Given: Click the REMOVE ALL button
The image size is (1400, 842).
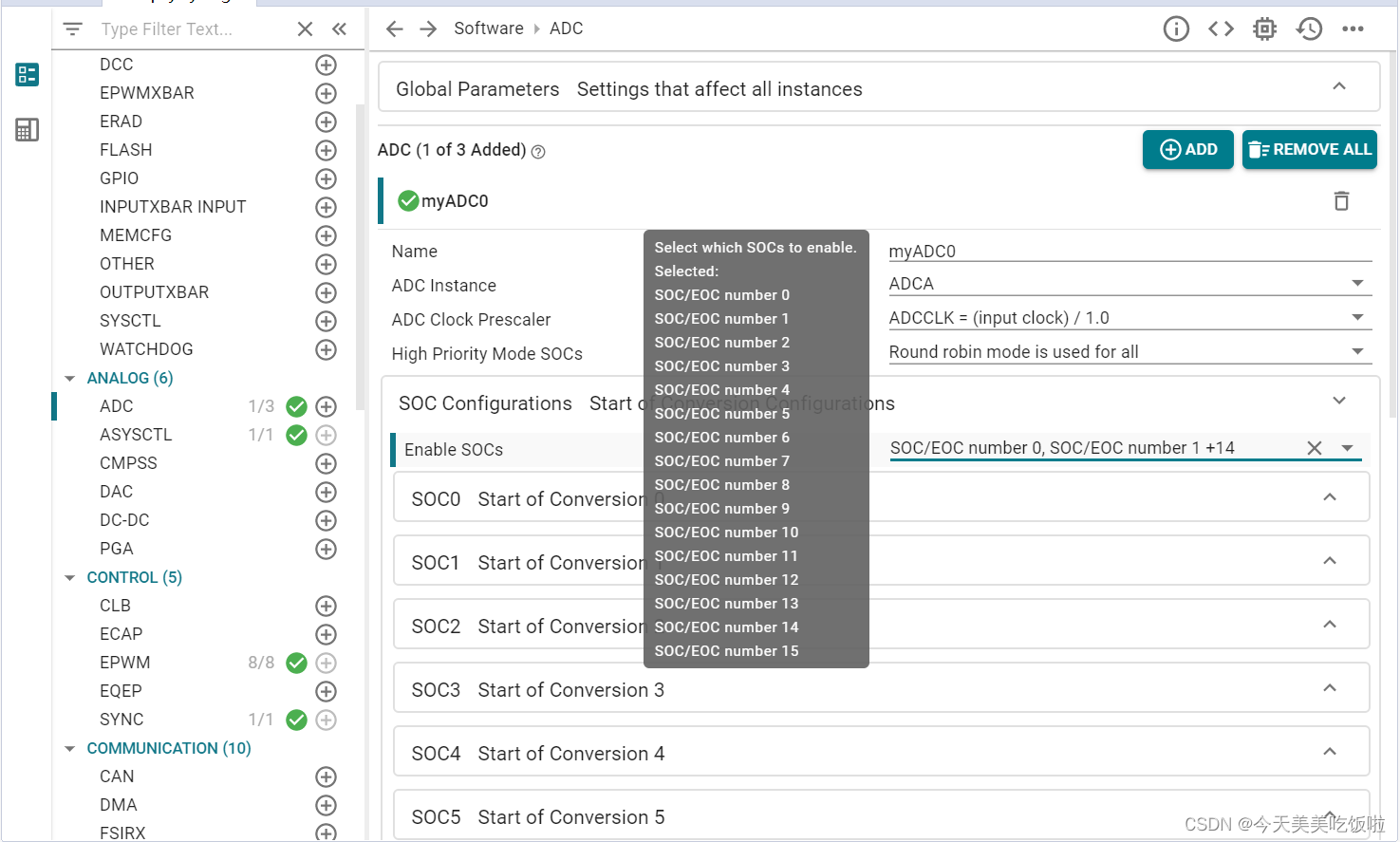Looking at the screenshot, I should pos(1310,150).
